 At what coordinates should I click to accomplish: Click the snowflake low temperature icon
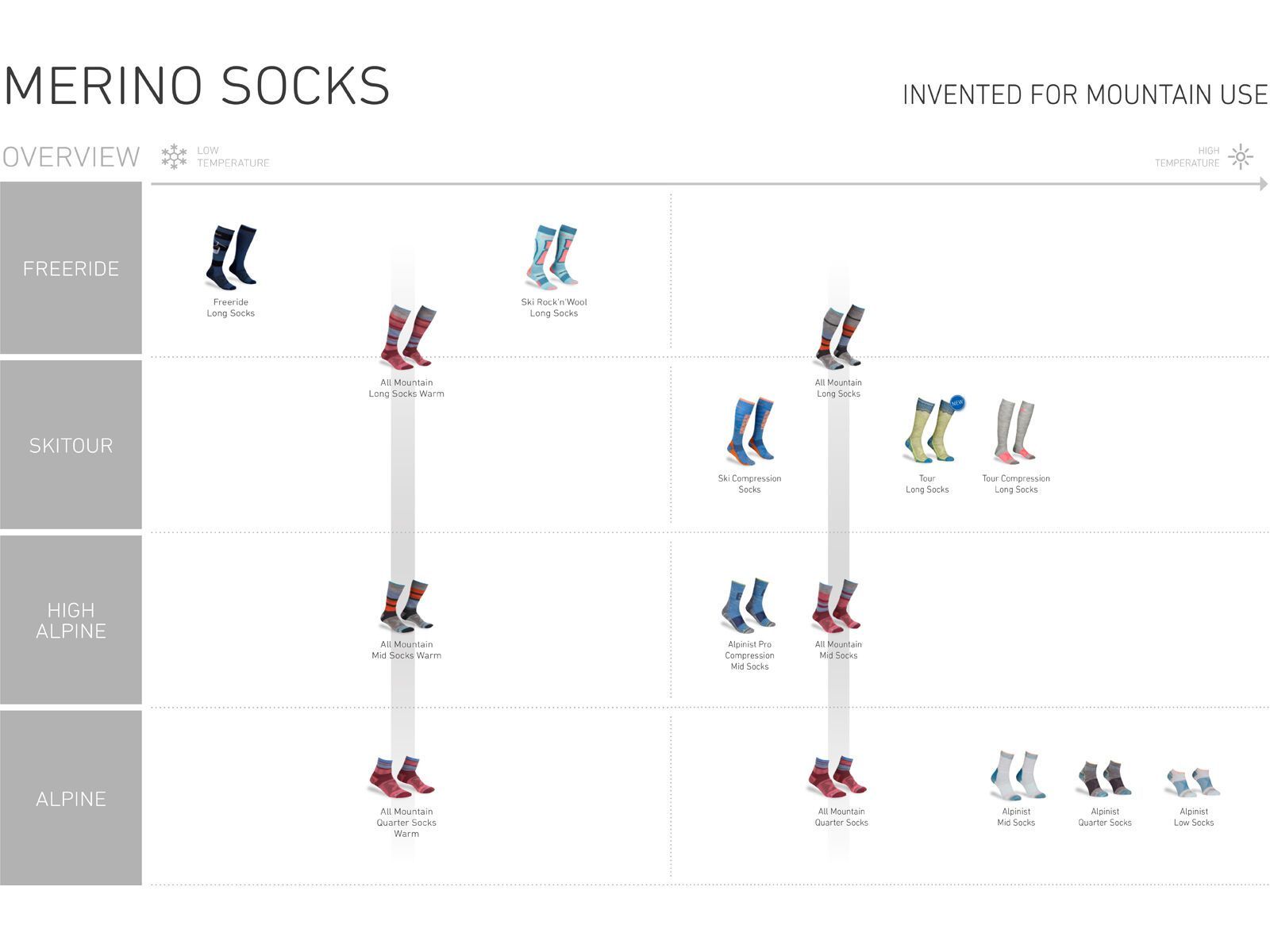click(x=174, y=156)
